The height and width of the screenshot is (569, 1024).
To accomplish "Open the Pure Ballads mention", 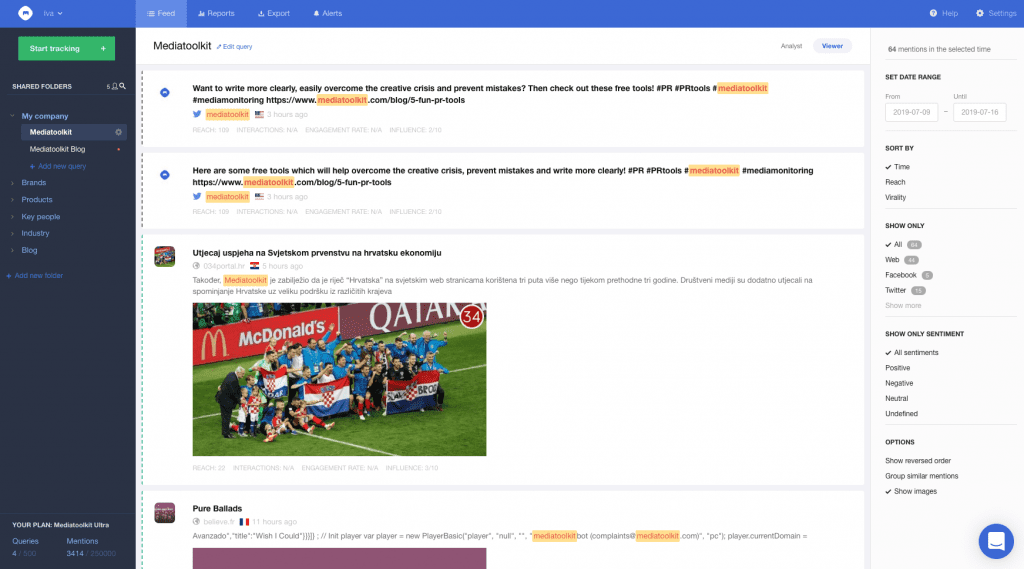I will click(x=217, y=508).
